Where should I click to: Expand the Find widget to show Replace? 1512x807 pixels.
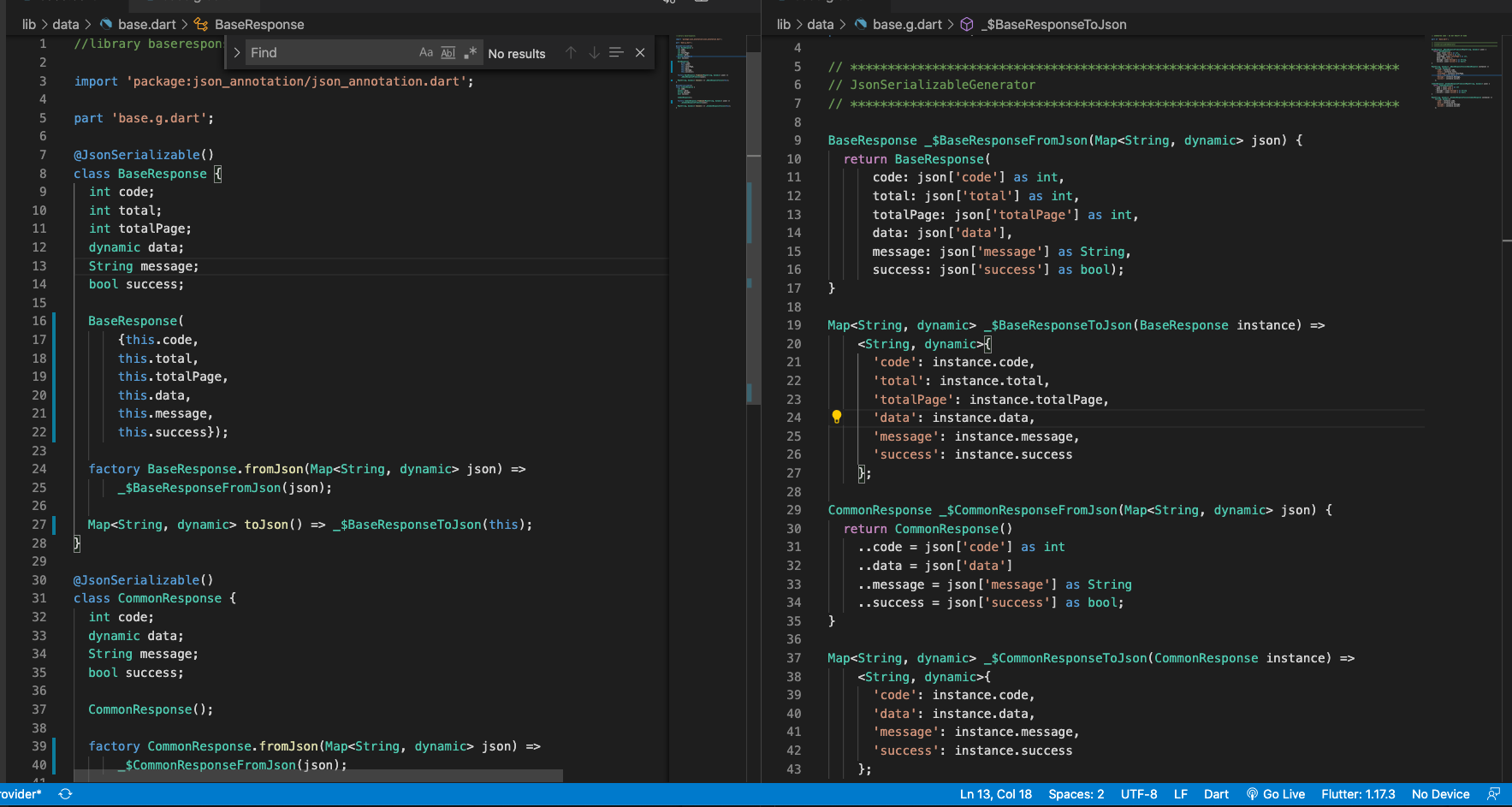(x=237, y=53)
